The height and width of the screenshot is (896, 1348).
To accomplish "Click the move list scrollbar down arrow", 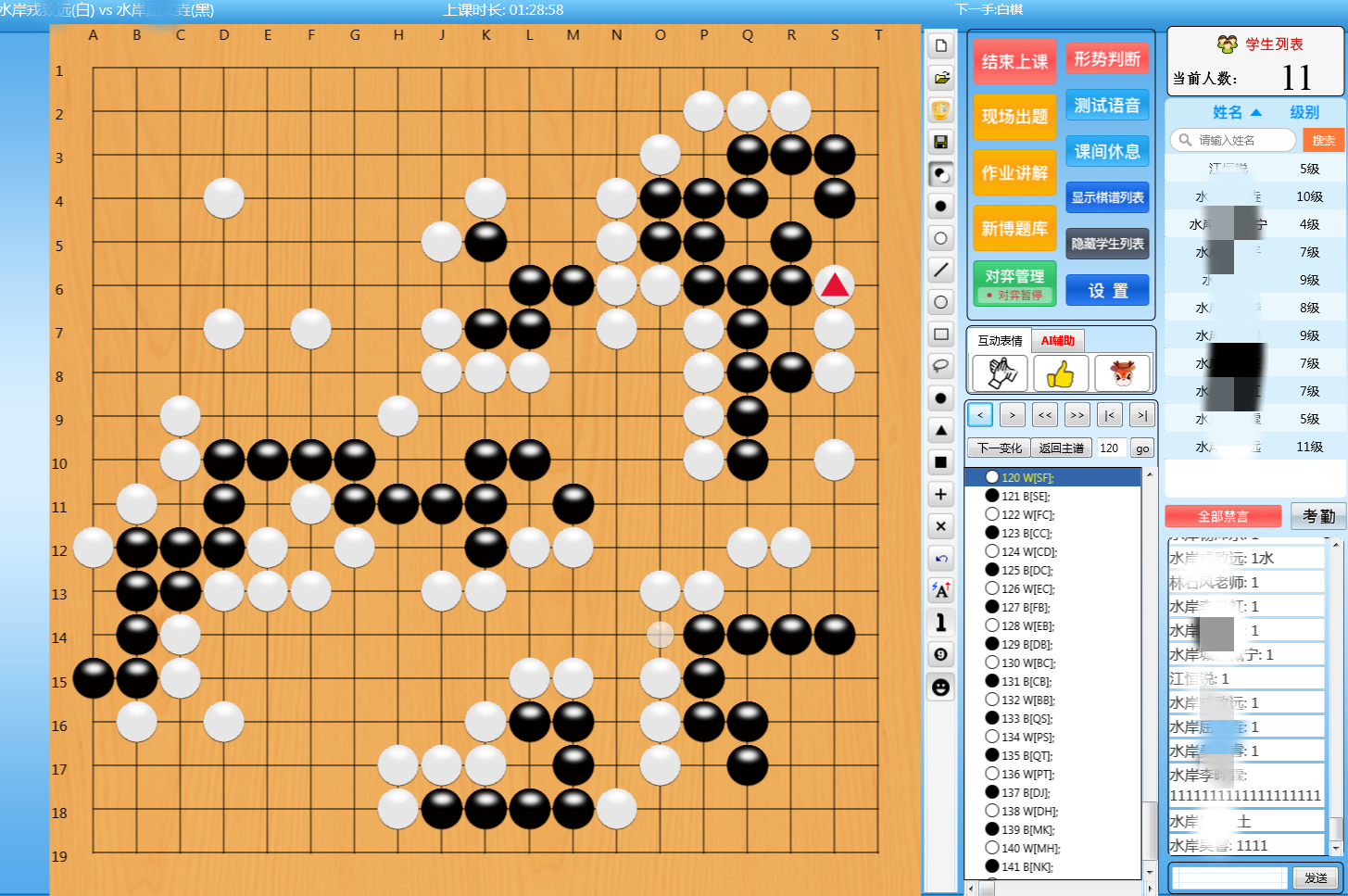I will click(1149, 872).
